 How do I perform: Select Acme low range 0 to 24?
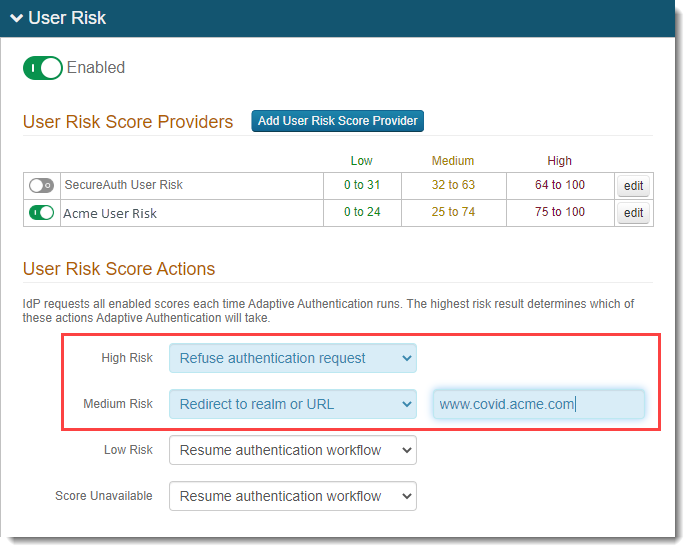click(361, 212)
